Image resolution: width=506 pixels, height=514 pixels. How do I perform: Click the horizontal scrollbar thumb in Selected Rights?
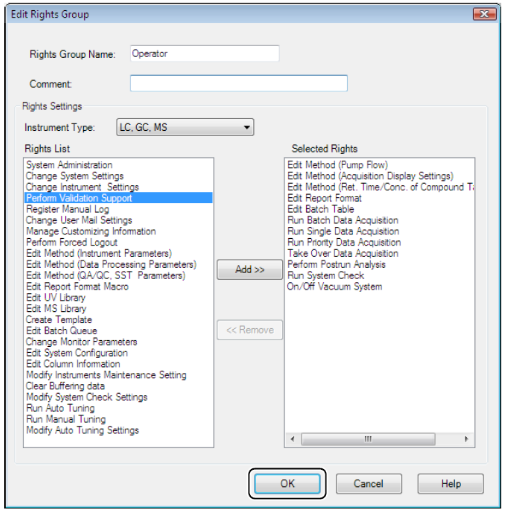tap(368, 439)
